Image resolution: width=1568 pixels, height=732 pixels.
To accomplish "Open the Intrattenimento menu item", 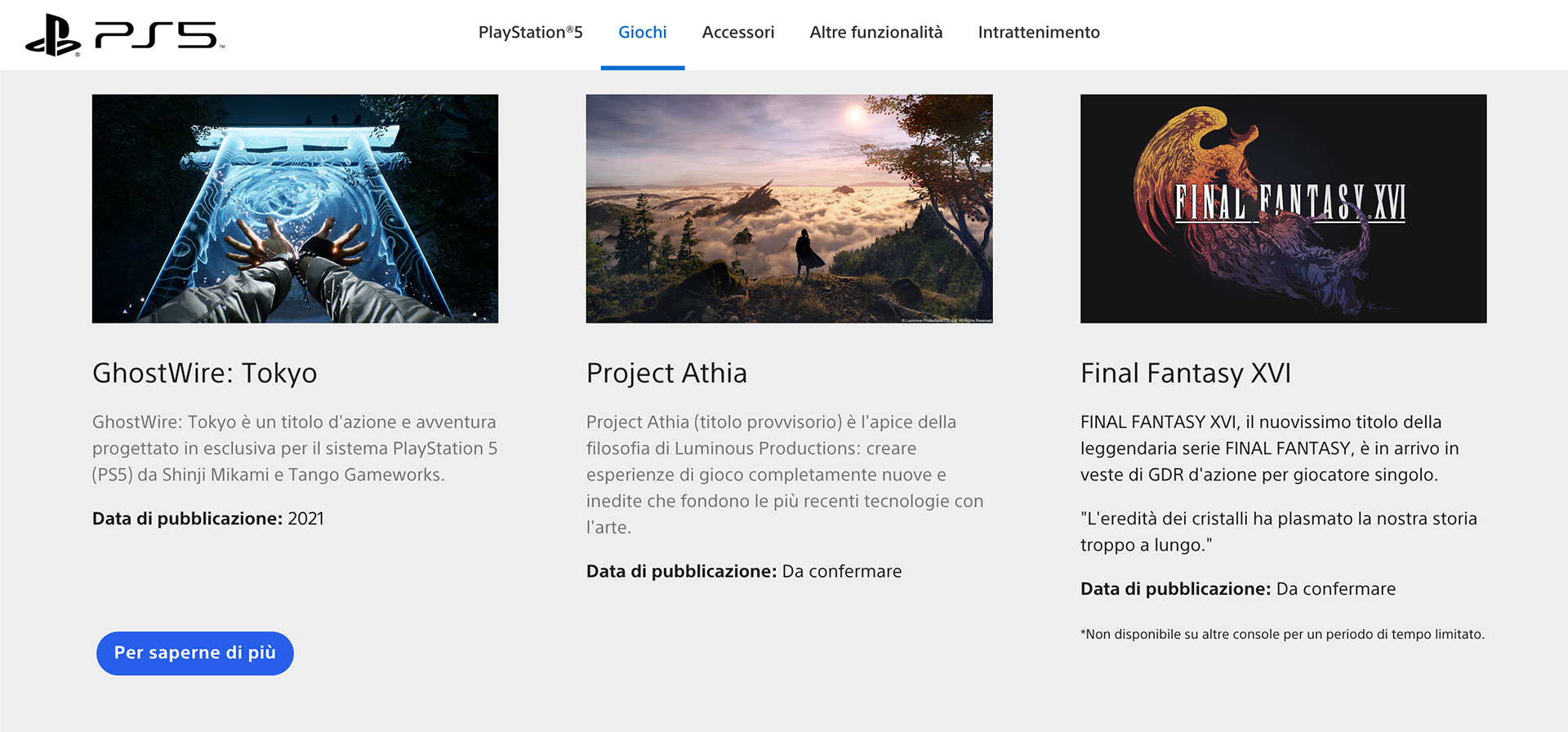I will pyautogui.click(x=1039, y=33).
